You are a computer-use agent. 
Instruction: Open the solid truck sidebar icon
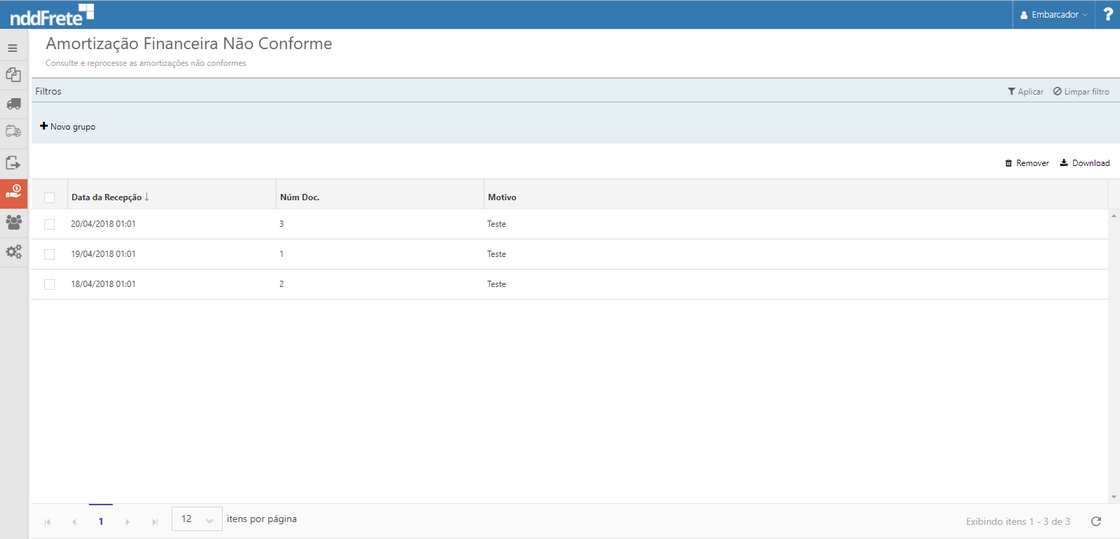point(14,104)
